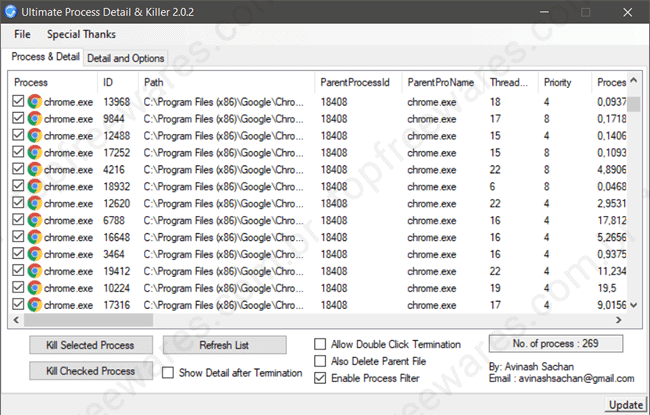
Task: Sort by the Process column header
Action: point(53,83)
